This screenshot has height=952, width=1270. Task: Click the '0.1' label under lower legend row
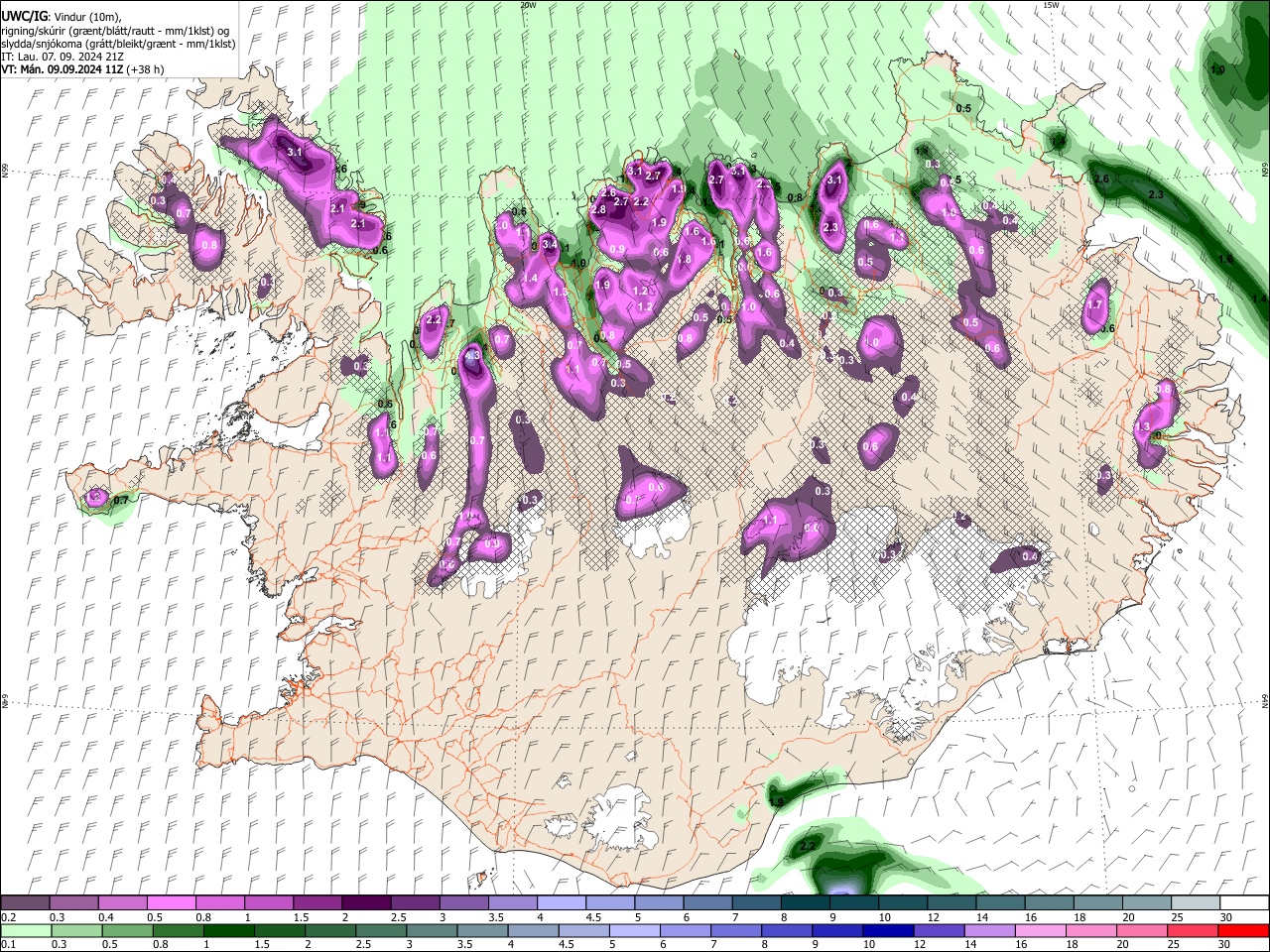[x=8, y=944]
